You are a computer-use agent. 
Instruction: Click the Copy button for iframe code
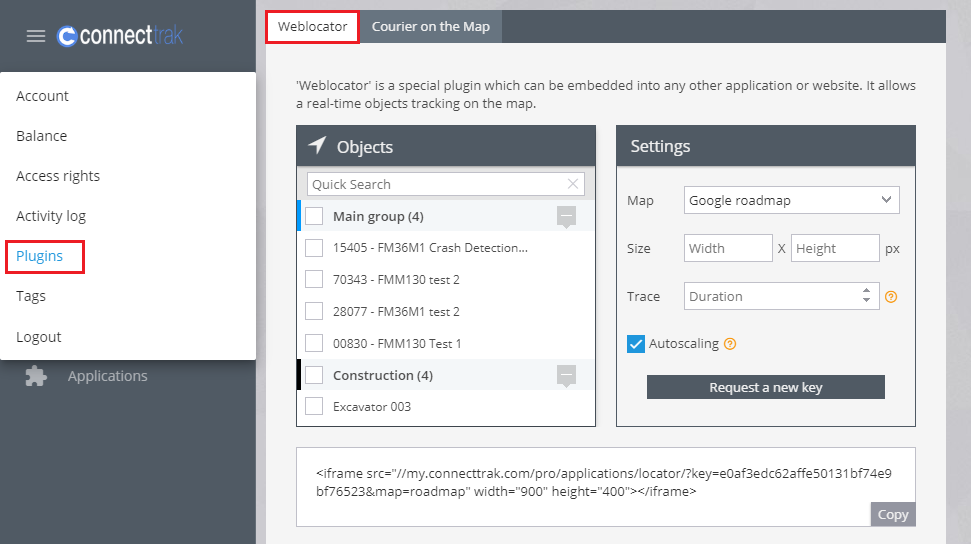tap(892, 514)
